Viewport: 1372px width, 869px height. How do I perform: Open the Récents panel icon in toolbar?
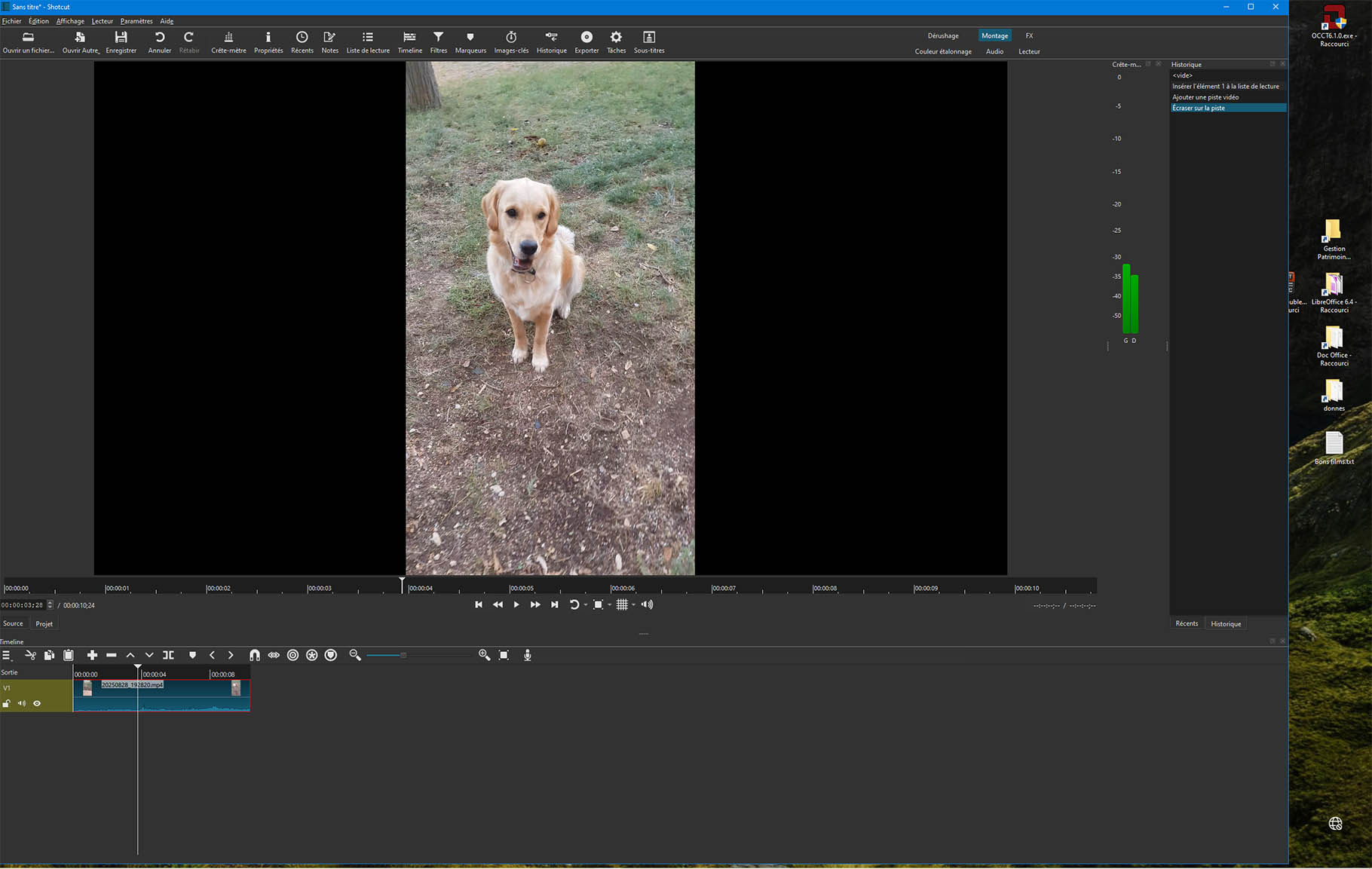(x=302, y=42)
